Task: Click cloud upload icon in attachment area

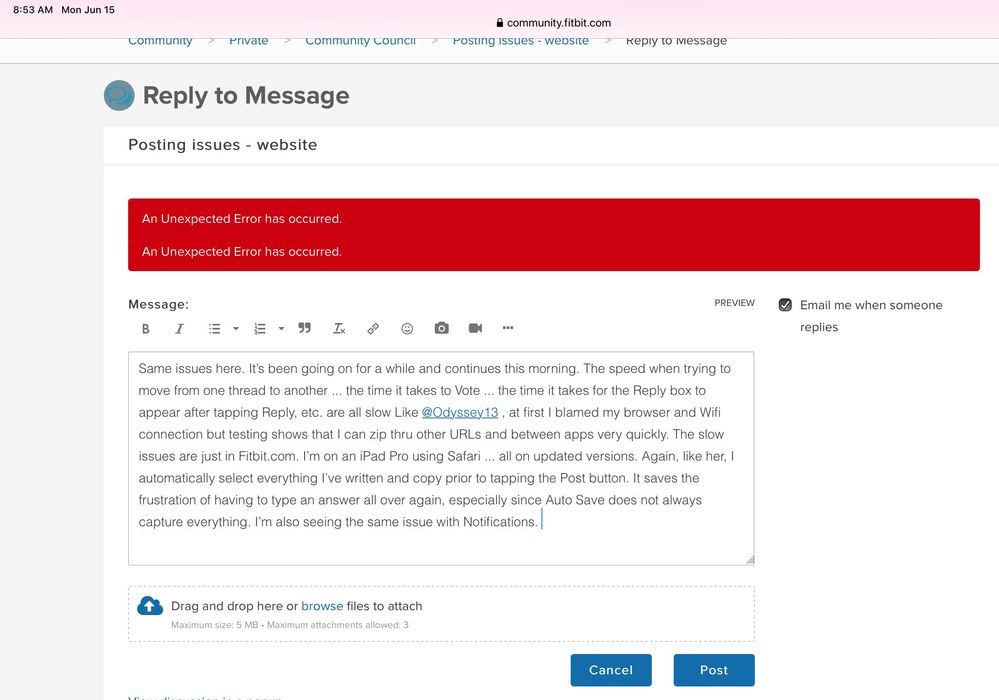Action: (x=150, y=606)
